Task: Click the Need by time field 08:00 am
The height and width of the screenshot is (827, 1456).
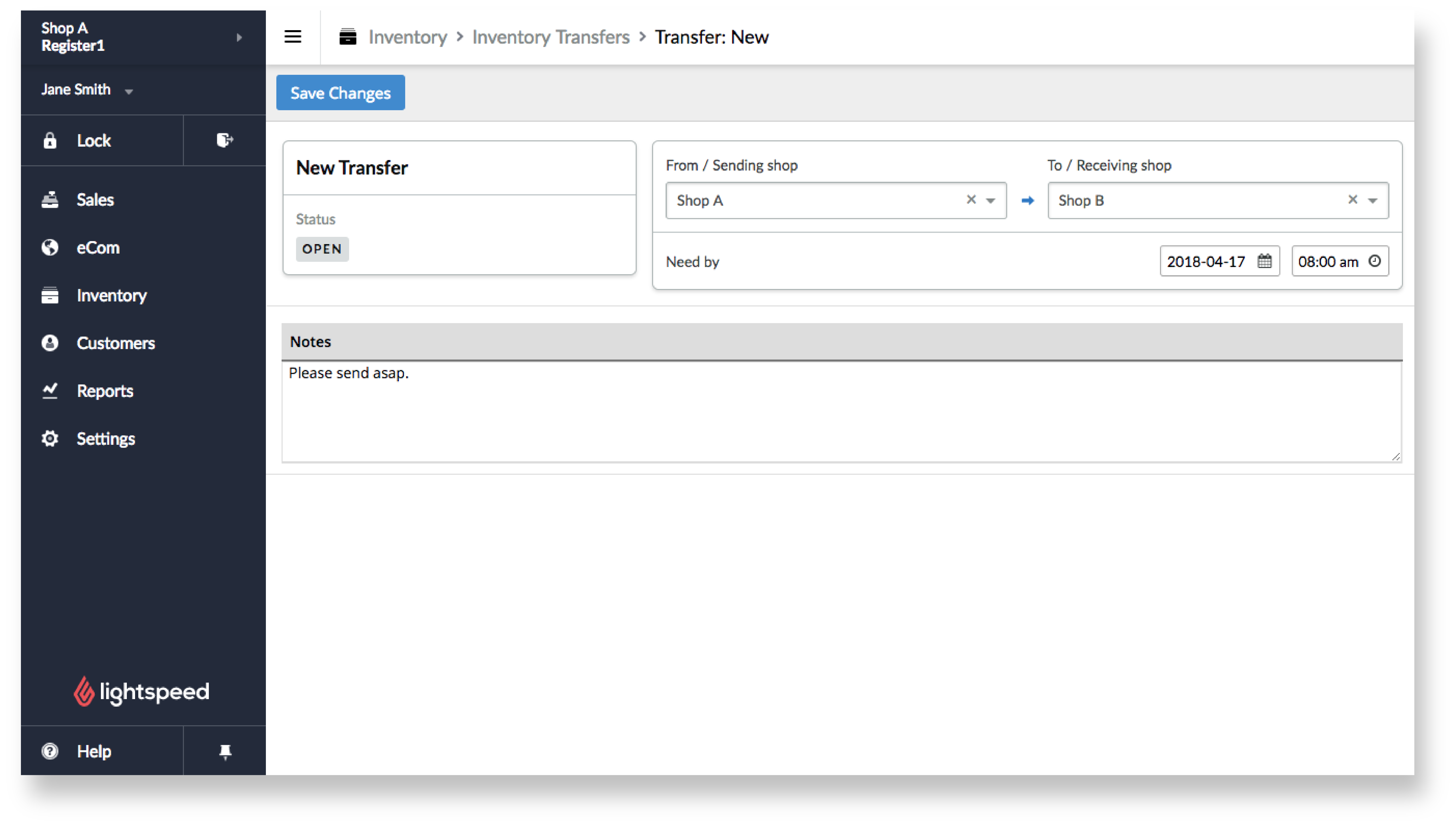Action: click(1340, 261)
